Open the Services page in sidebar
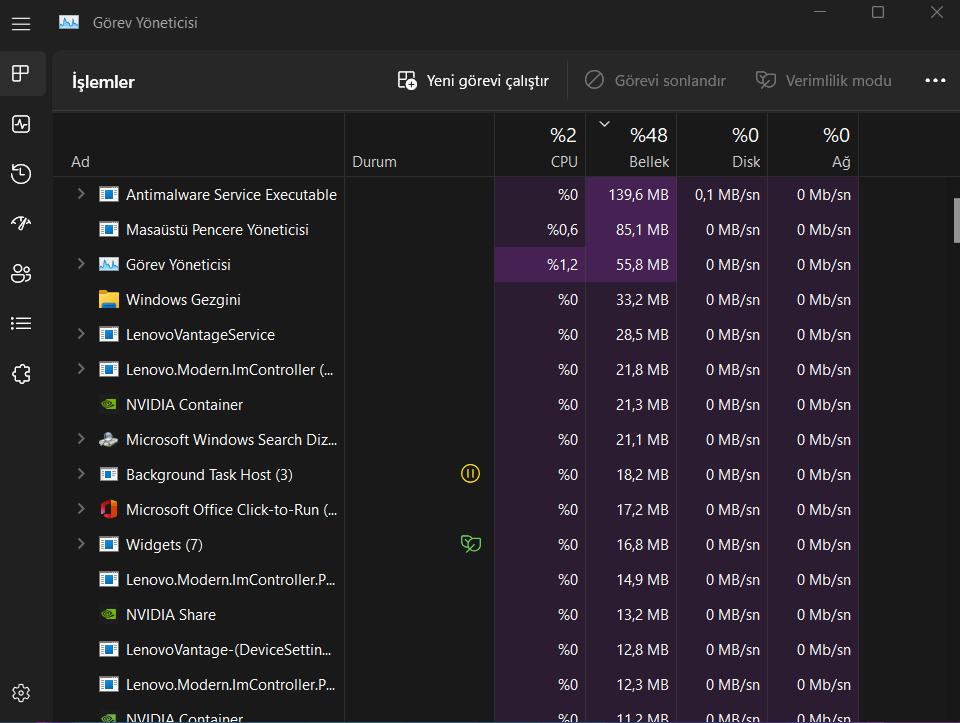This screenshot has height=723, width=960. tap(21, 373)
